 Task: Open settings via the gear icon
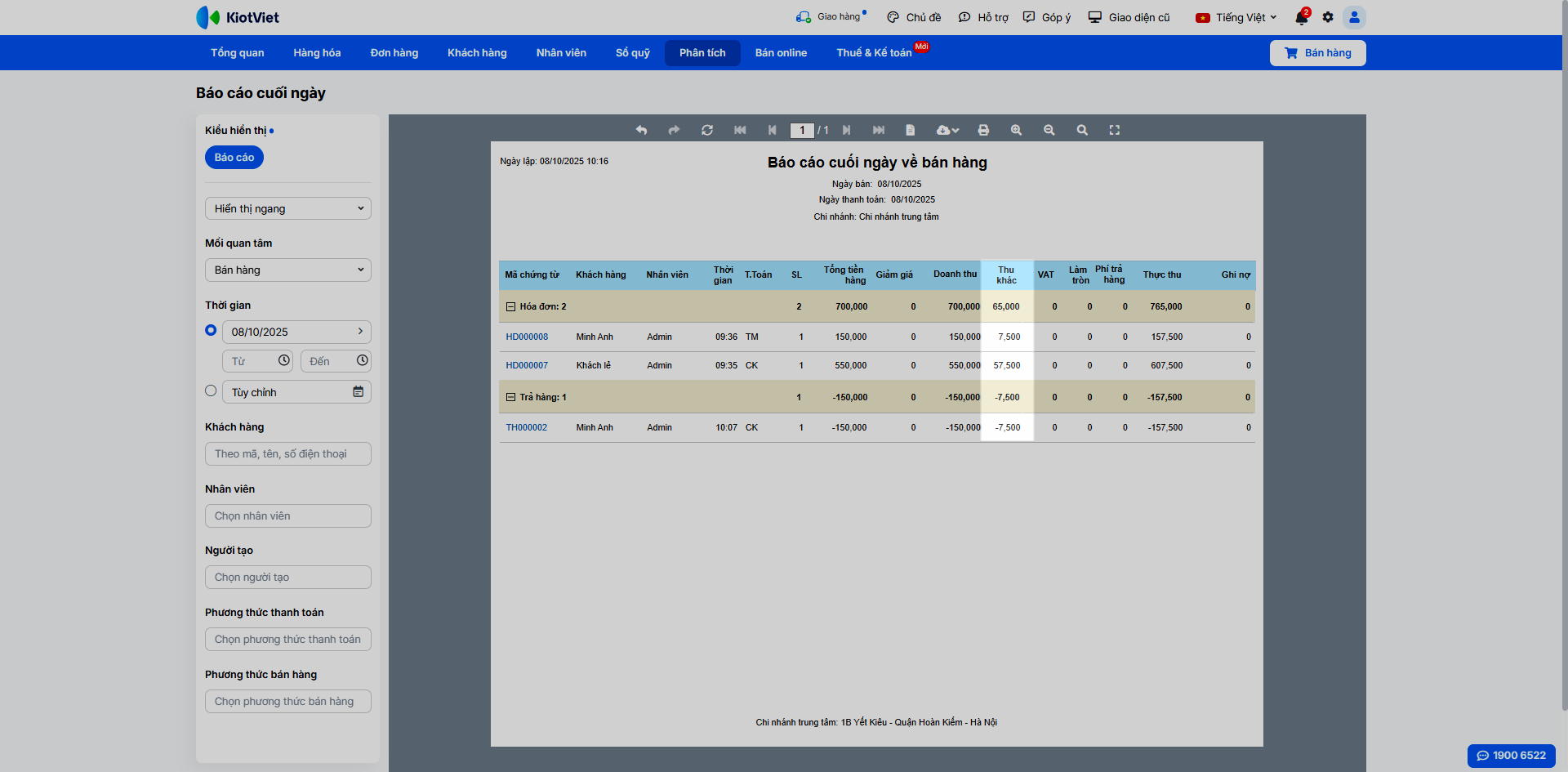(1328, 17)
